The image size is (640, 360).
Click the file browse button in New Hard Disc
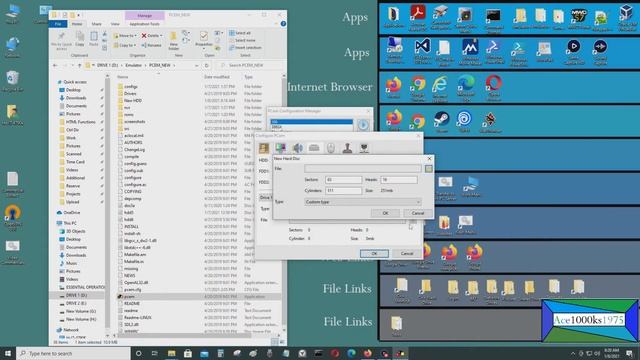point(428,169)
